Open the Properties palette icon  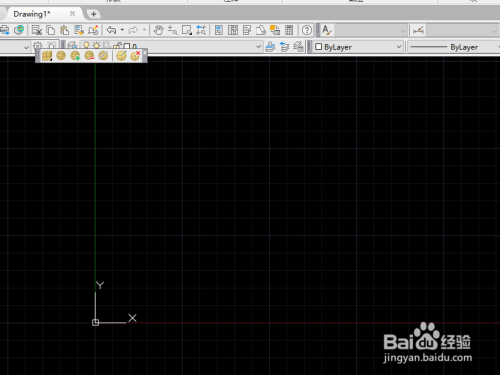pos(219,30)
